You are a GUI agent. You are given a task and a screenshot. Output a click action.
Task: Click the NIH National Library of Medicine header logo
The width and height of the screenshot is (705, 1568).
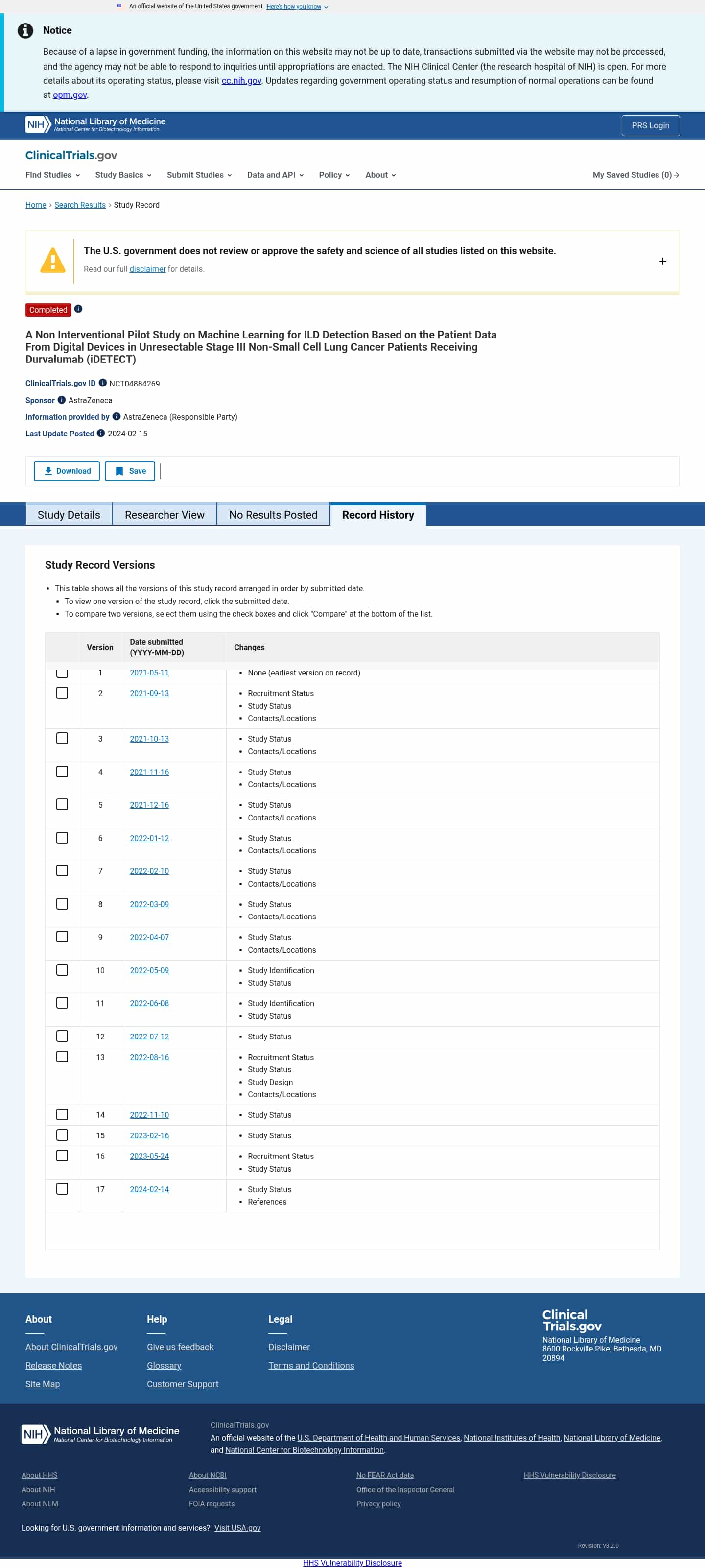click(x=95, y=125)
